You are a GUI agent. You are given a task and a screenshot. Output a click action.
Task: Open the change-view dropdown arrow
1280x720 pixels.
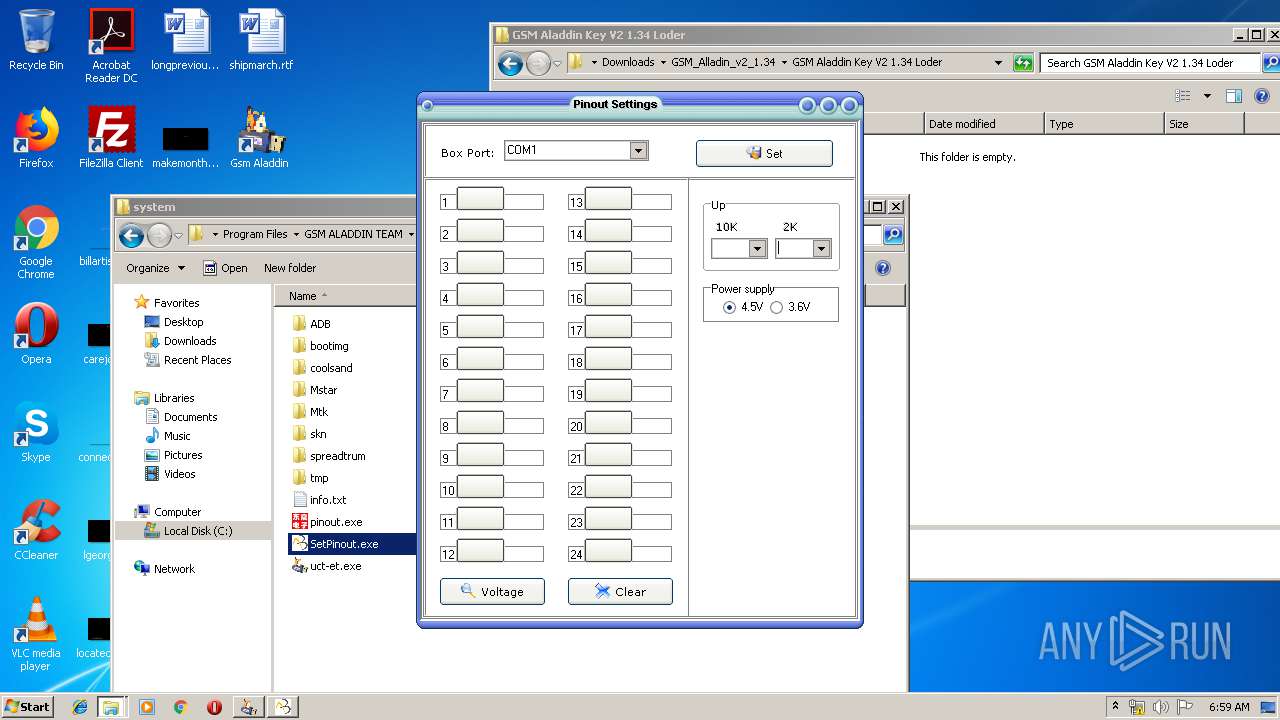[x=1207, y=96]
